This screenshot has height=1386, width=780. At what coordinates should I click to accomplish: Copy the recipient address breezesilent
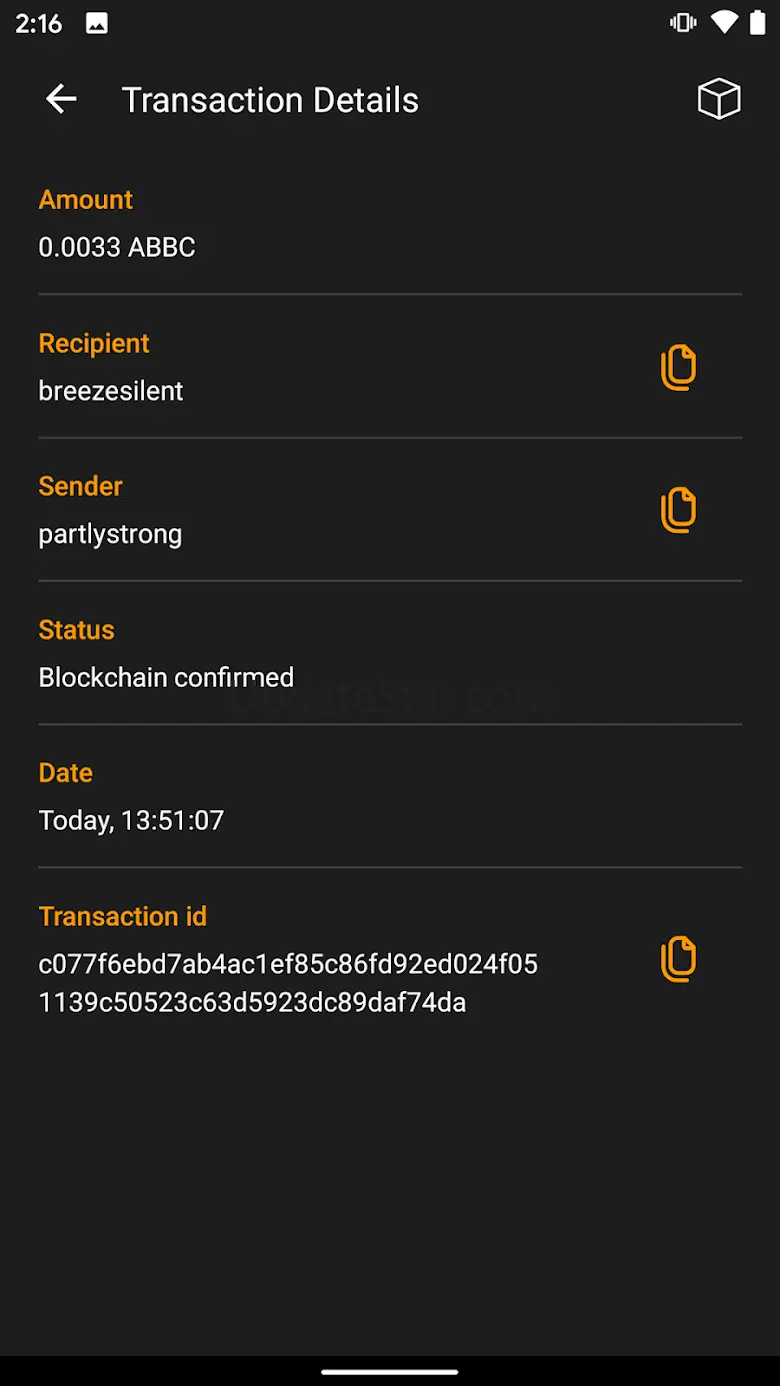678,367
